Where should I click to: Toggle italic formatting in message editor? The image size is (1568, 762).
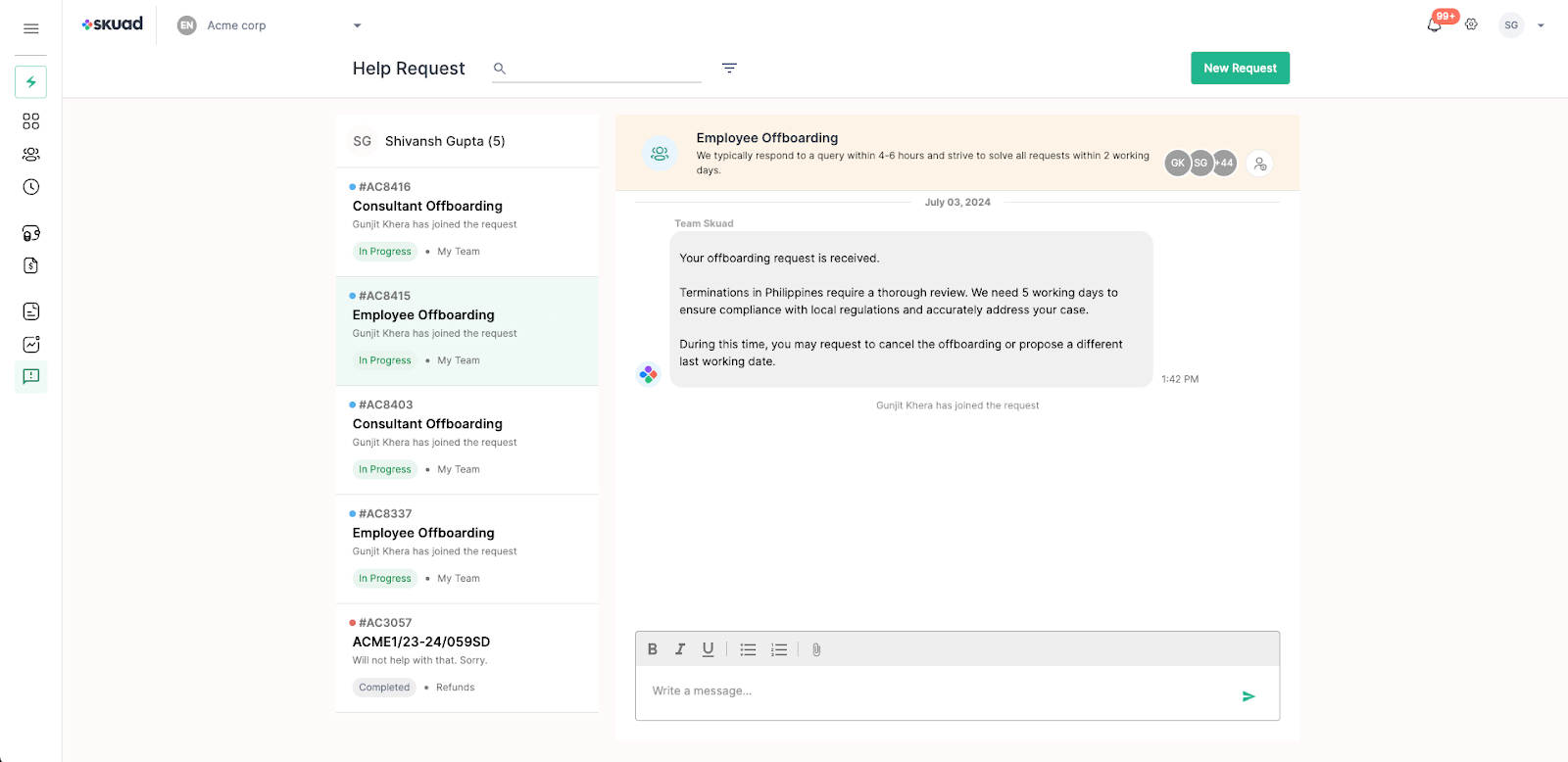click(x=680, y=649)
